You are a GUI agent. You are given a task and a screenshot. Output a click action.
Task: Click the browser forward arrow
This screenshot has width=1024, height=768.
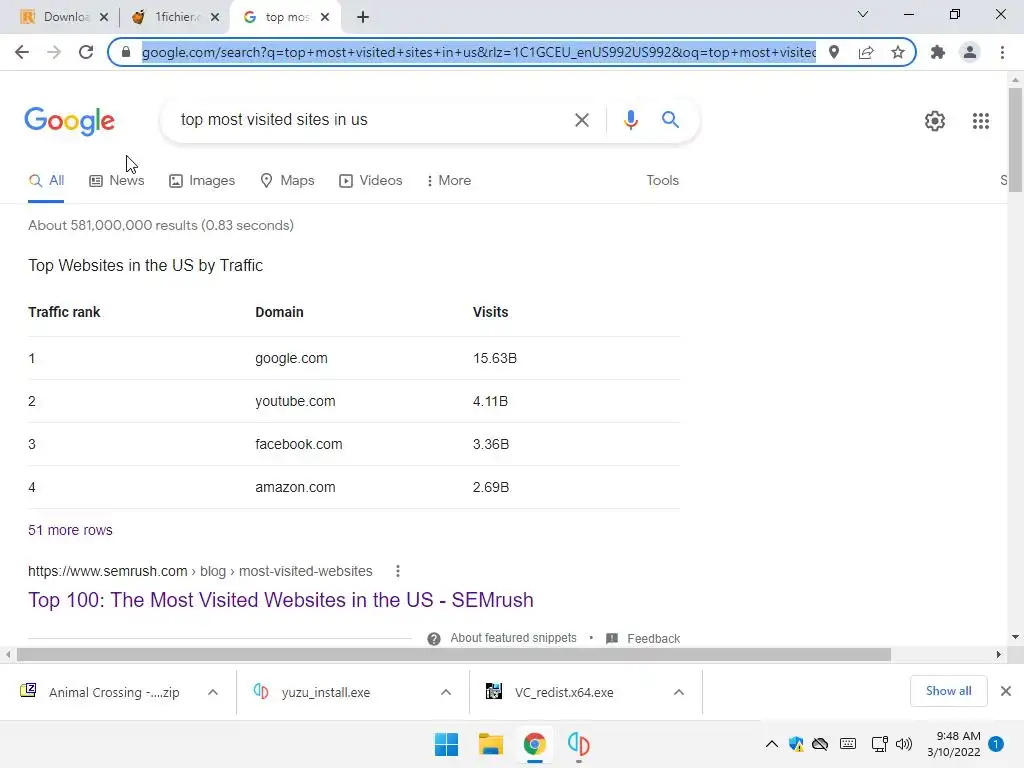click(54, 52)
